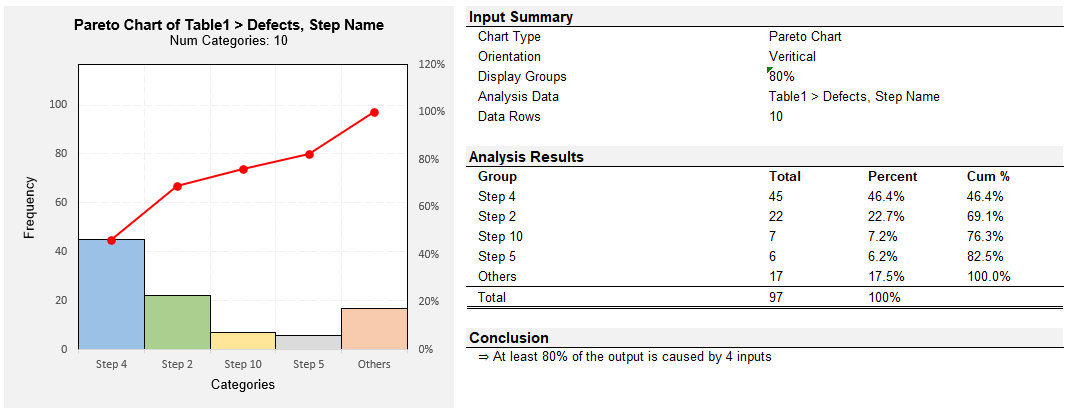The height and width of the screenshot is (415, 1069).
Task: Select the Chart Type value Pareto Chart
Action: point(805,37)
